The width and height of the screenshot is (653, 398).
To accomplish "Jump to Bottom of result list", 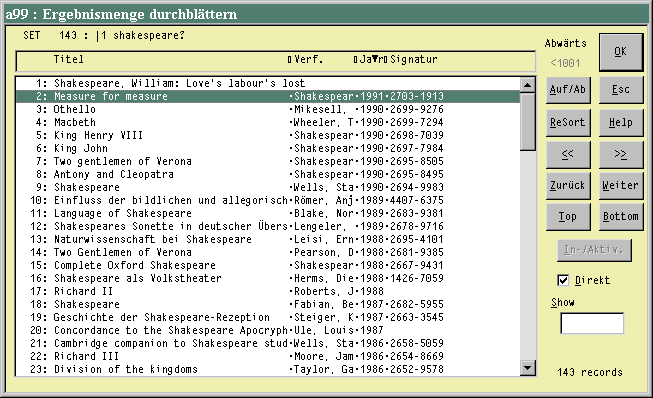I will pyautogui.click(x=621, y=216).
